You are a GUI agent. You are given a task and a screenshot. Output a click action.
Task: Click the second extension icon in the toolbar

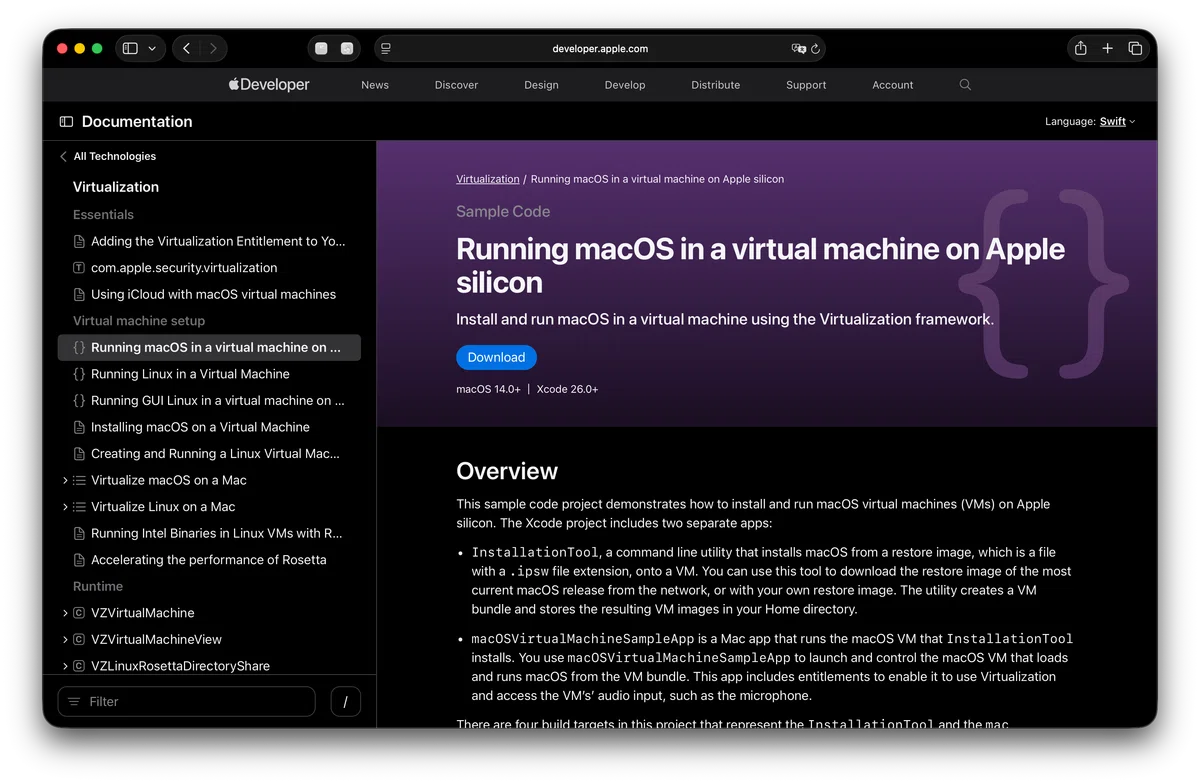[347, 48]
